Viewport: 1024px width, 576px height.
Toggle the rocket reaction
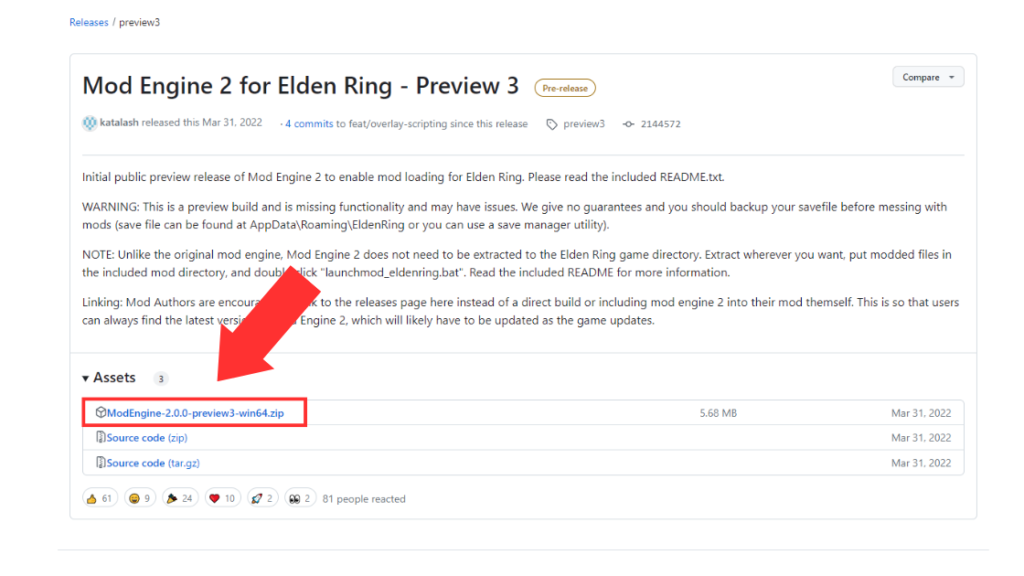pos(262,498)
